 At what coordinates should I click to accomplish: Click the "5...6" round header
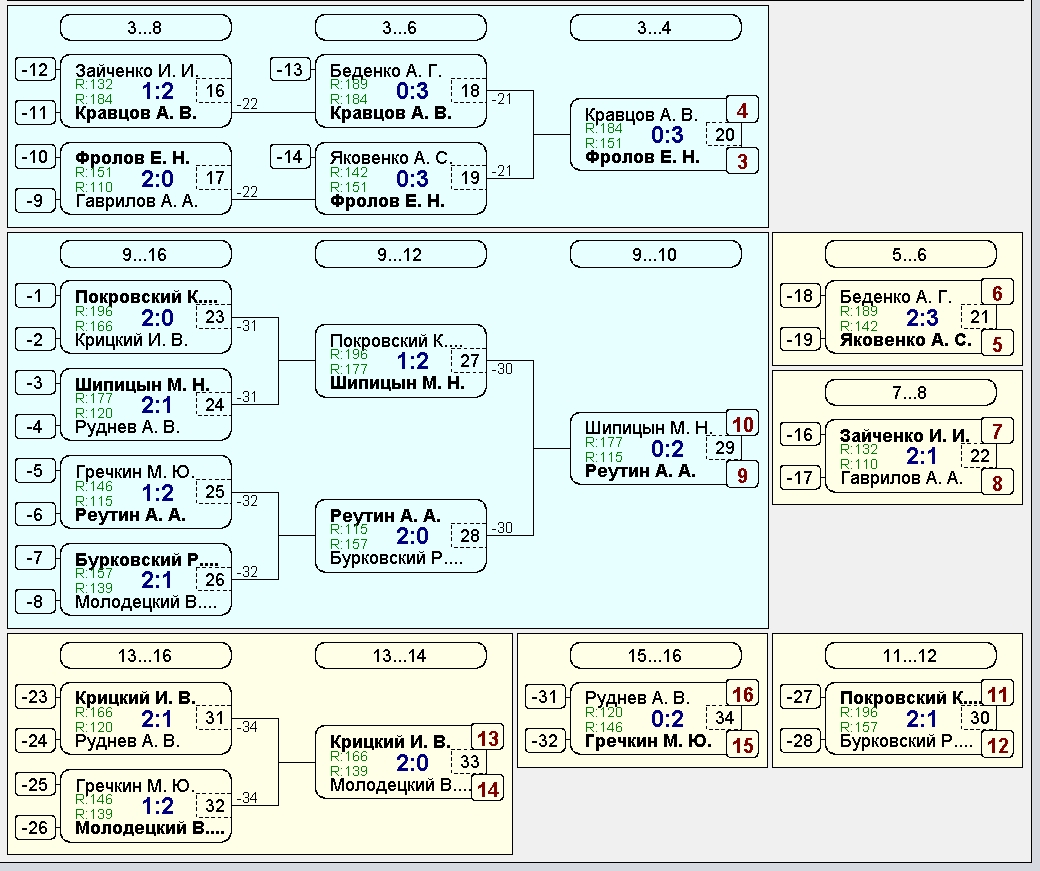tap(910, 255)
